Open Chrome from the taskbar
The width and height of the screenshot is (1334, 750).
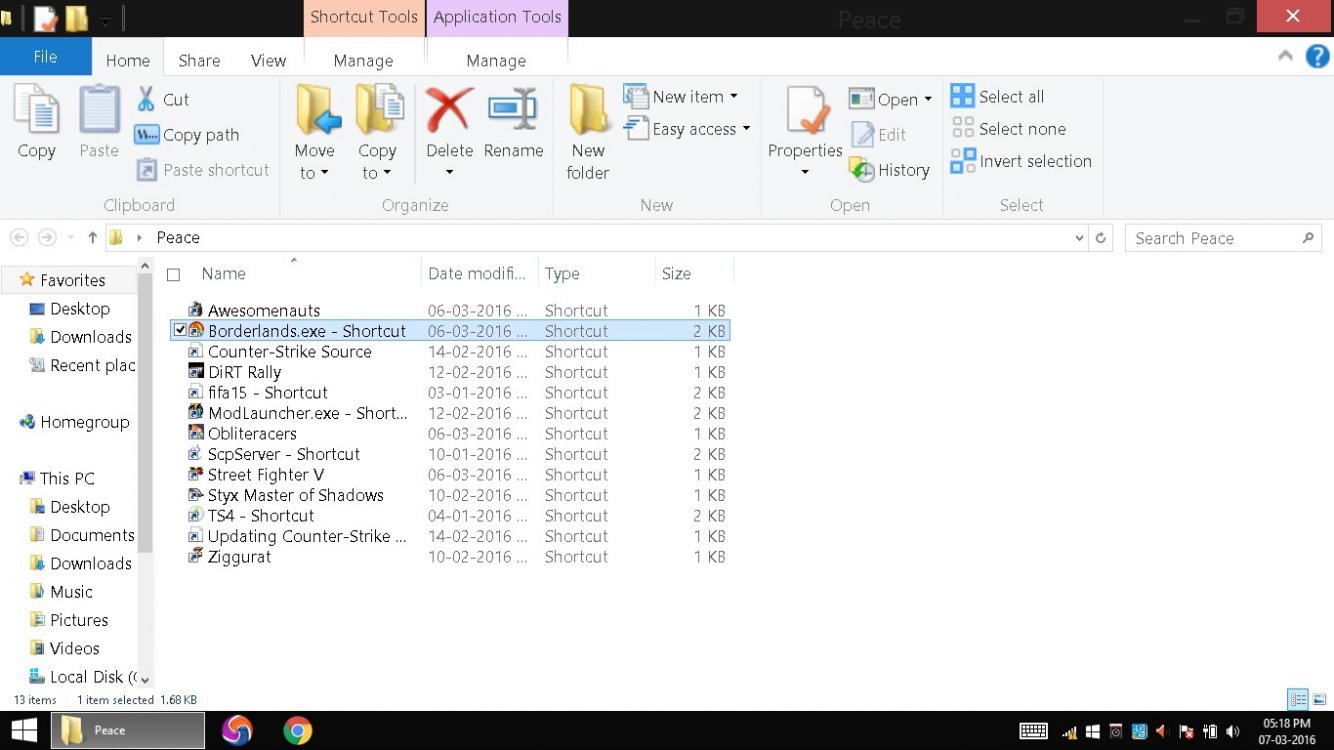[297, 731]
